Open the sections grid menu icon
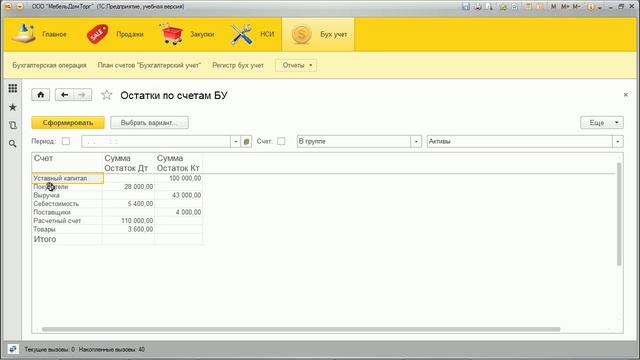Screen dimensions: 640x360 (x=13, y=88)
